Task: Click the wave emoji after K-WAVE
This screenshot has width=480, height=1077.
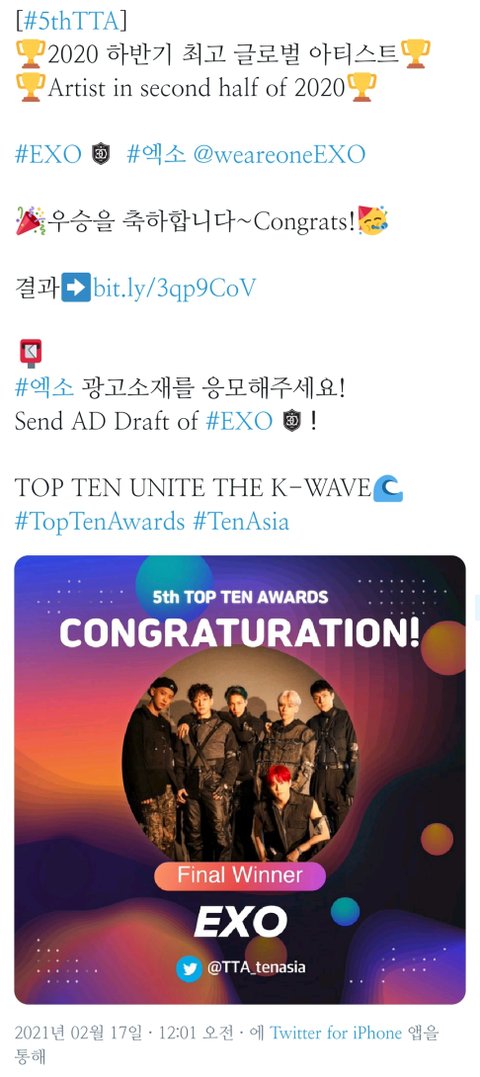Action: (387, 488)
